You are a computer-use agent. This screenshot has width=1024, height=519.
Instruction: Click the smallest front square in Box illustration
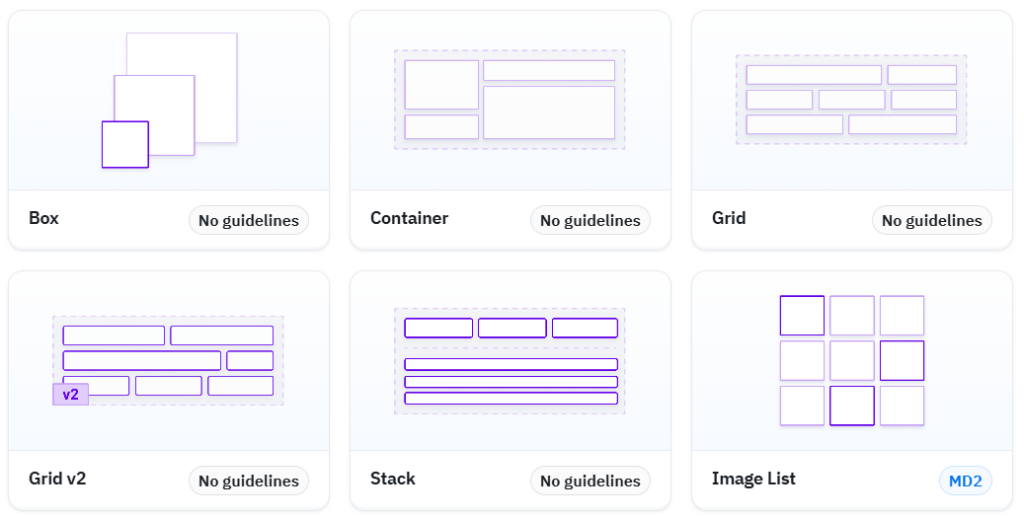tap(125, 144)
